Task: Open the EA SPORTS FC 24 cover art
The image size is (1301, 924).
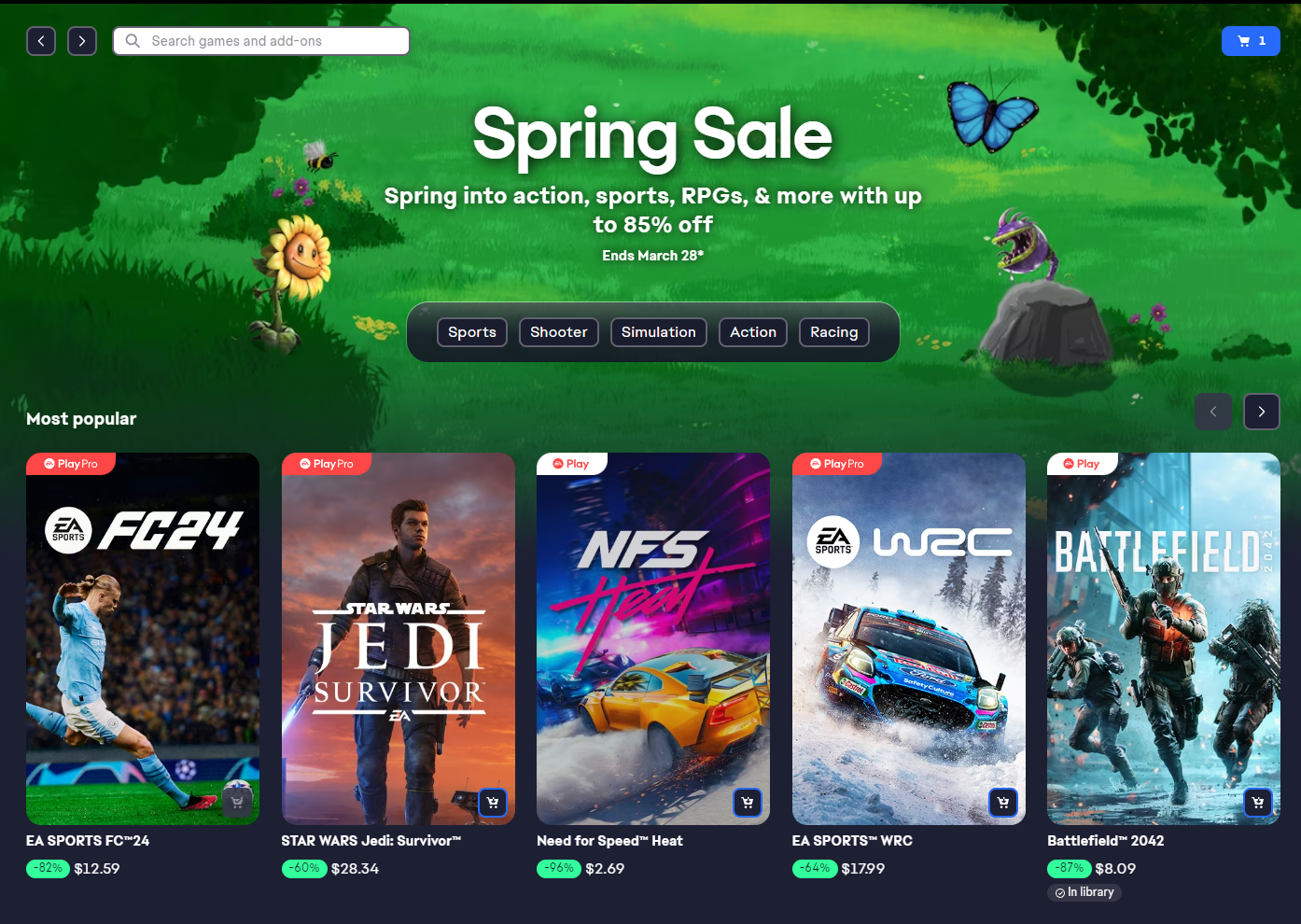Action: click(143, 638)
